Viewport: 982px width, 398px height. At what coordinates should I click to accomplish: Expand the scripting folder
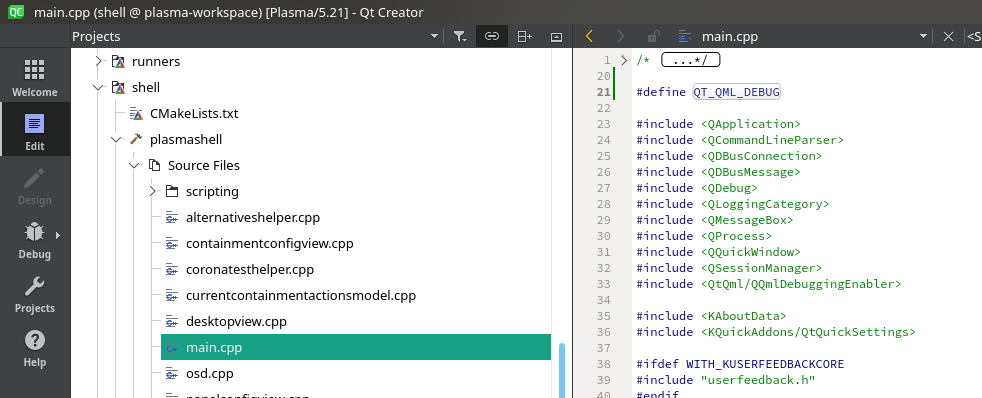[x=152, y=191]
